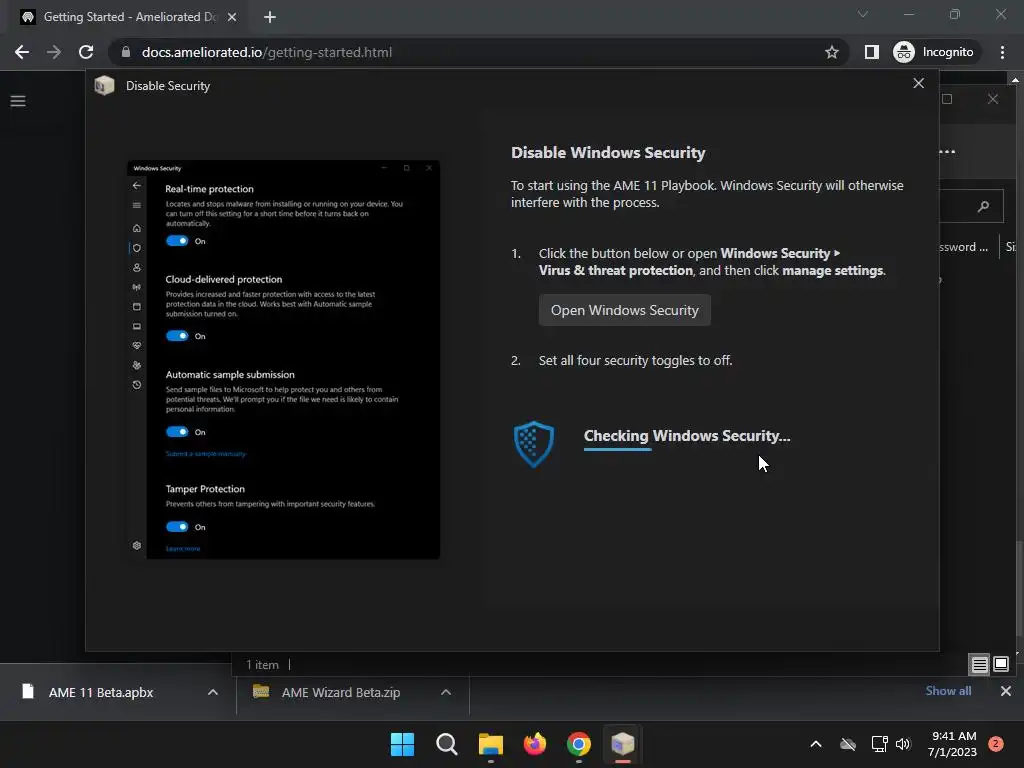Click the three-dot more options in background window
Viewport: 1024px width, 768px height.
tap(948, 152)
